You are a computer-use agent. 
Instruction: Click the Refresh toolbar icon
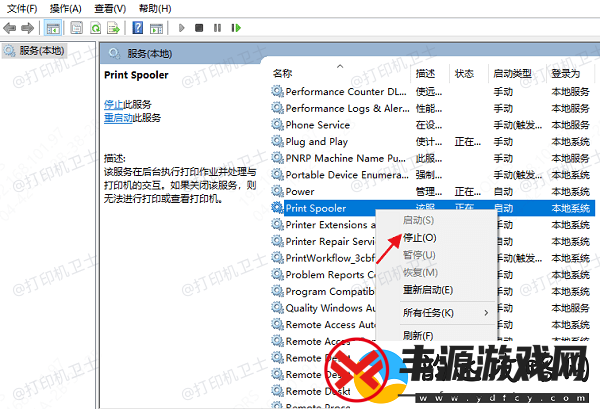point(95,28)
